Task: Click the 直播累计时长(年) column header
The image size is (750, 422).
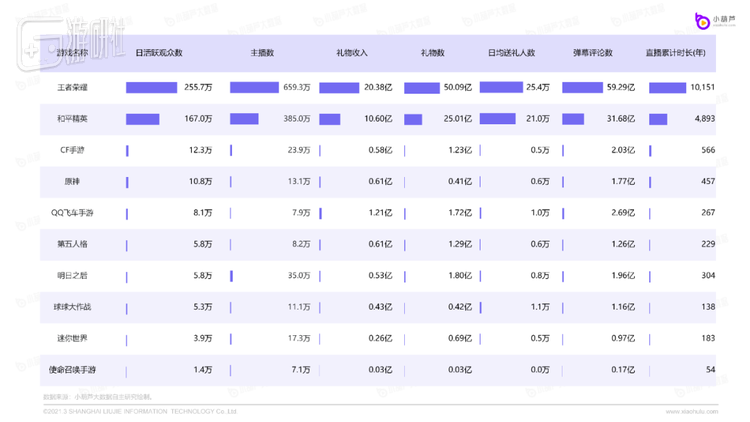Action: point(680,53)
